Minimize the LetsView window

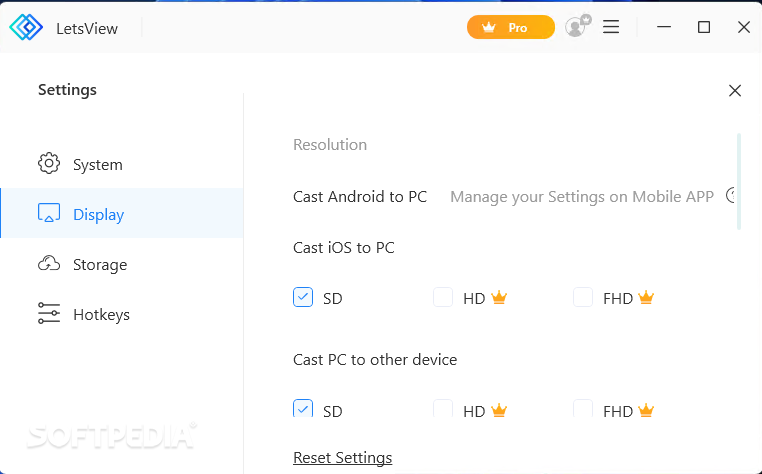click(x=664, y=27)
